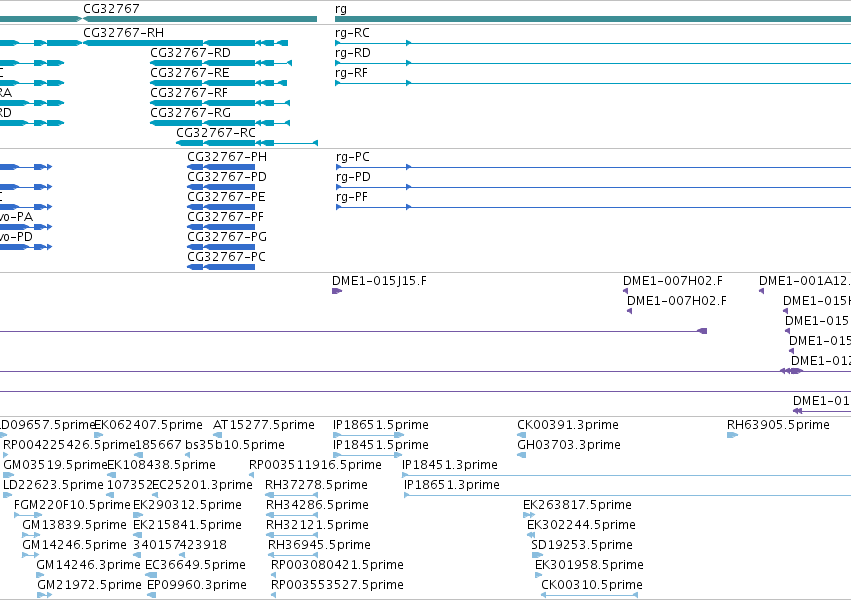Click EST label RP003553527.5prime

(338, 585)
